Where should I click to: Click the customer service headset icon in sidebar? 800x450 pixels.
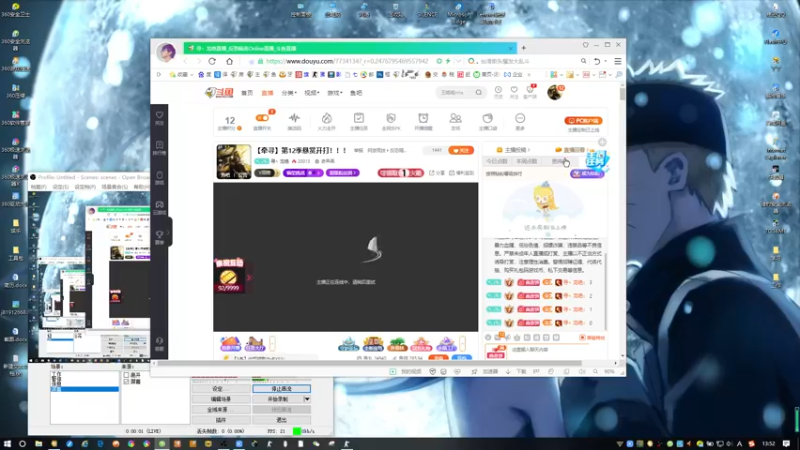[160, 341]
